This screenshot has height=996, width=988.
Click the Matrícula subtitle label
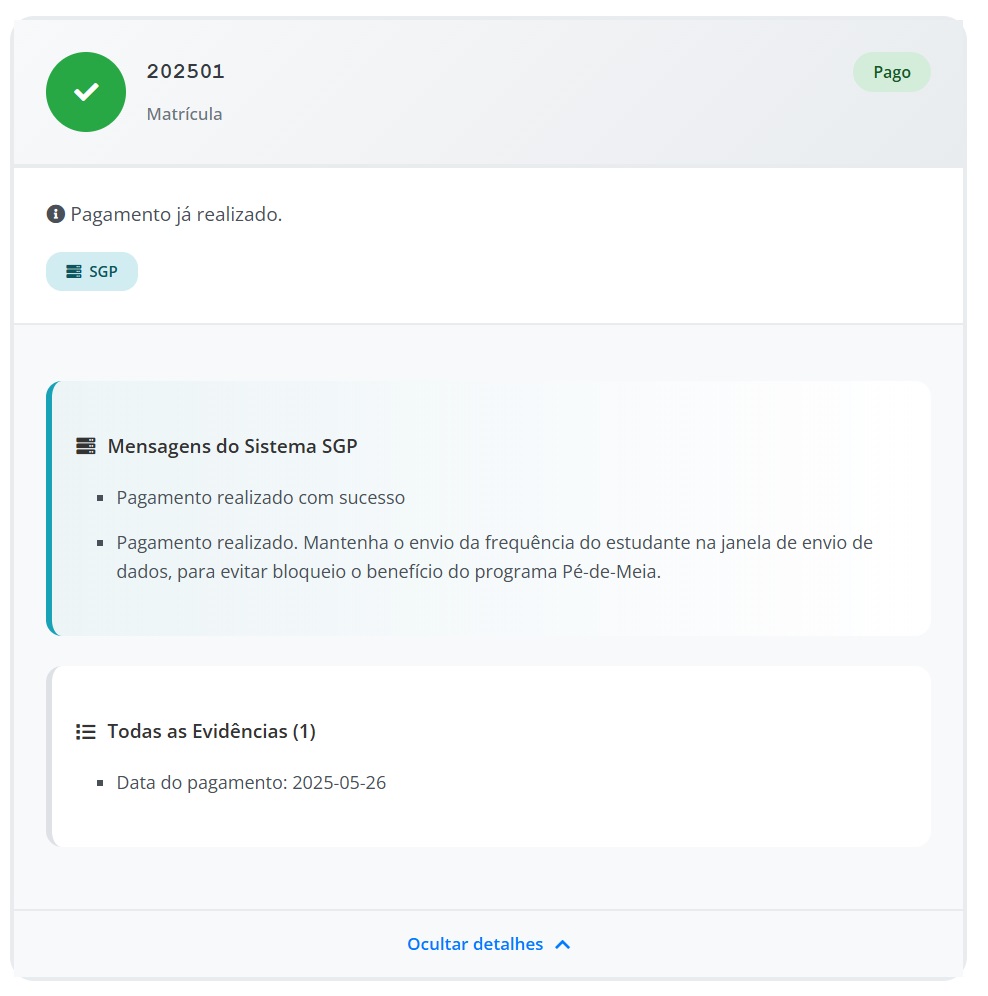(185, 114)
